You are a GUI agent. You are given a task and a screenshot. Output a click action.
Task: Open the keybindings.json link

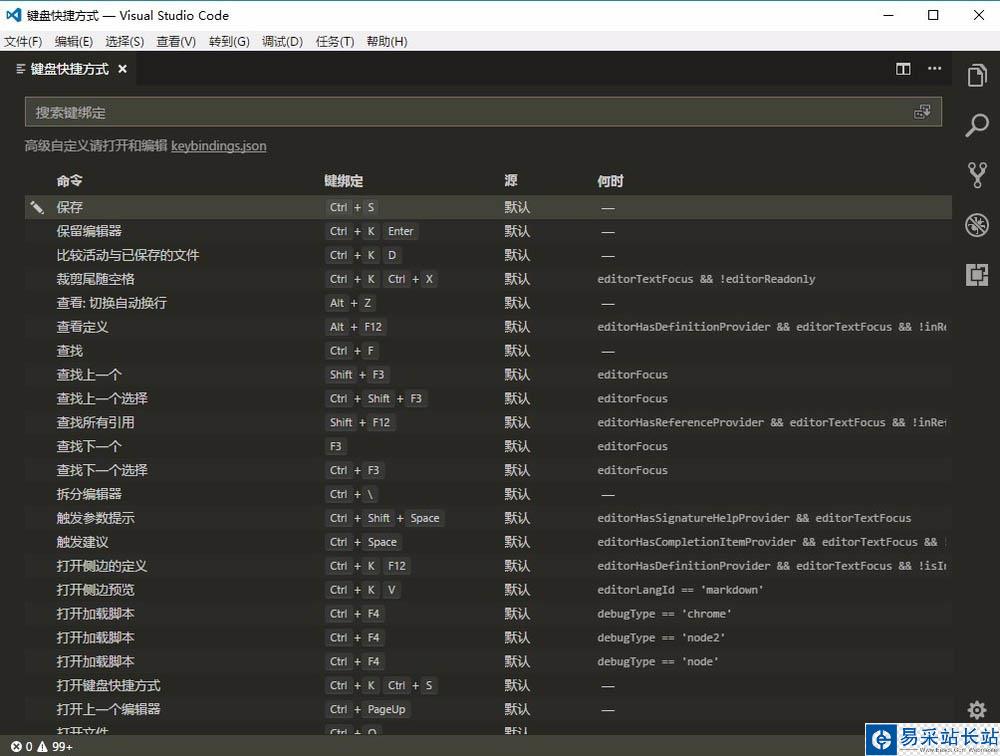(219, 145)
